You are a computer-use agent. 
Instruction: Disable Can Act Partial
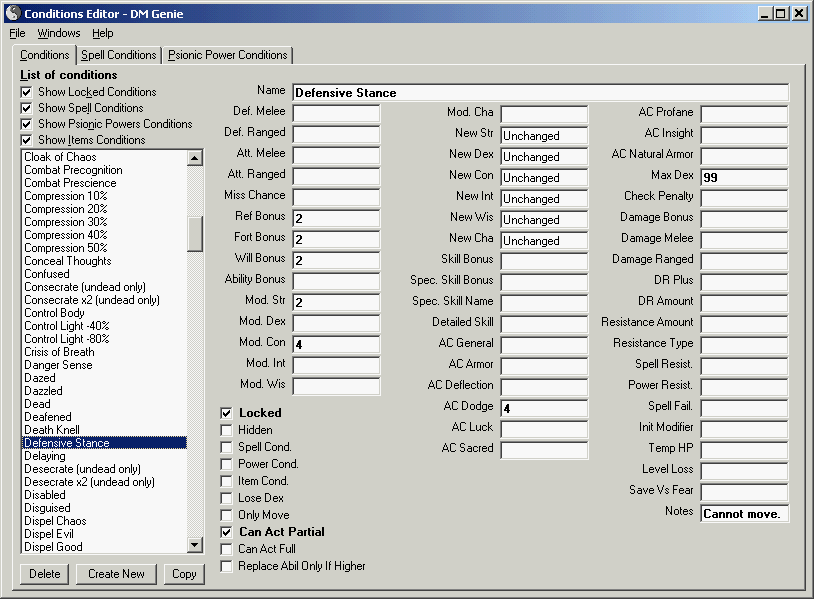(227, 532)
